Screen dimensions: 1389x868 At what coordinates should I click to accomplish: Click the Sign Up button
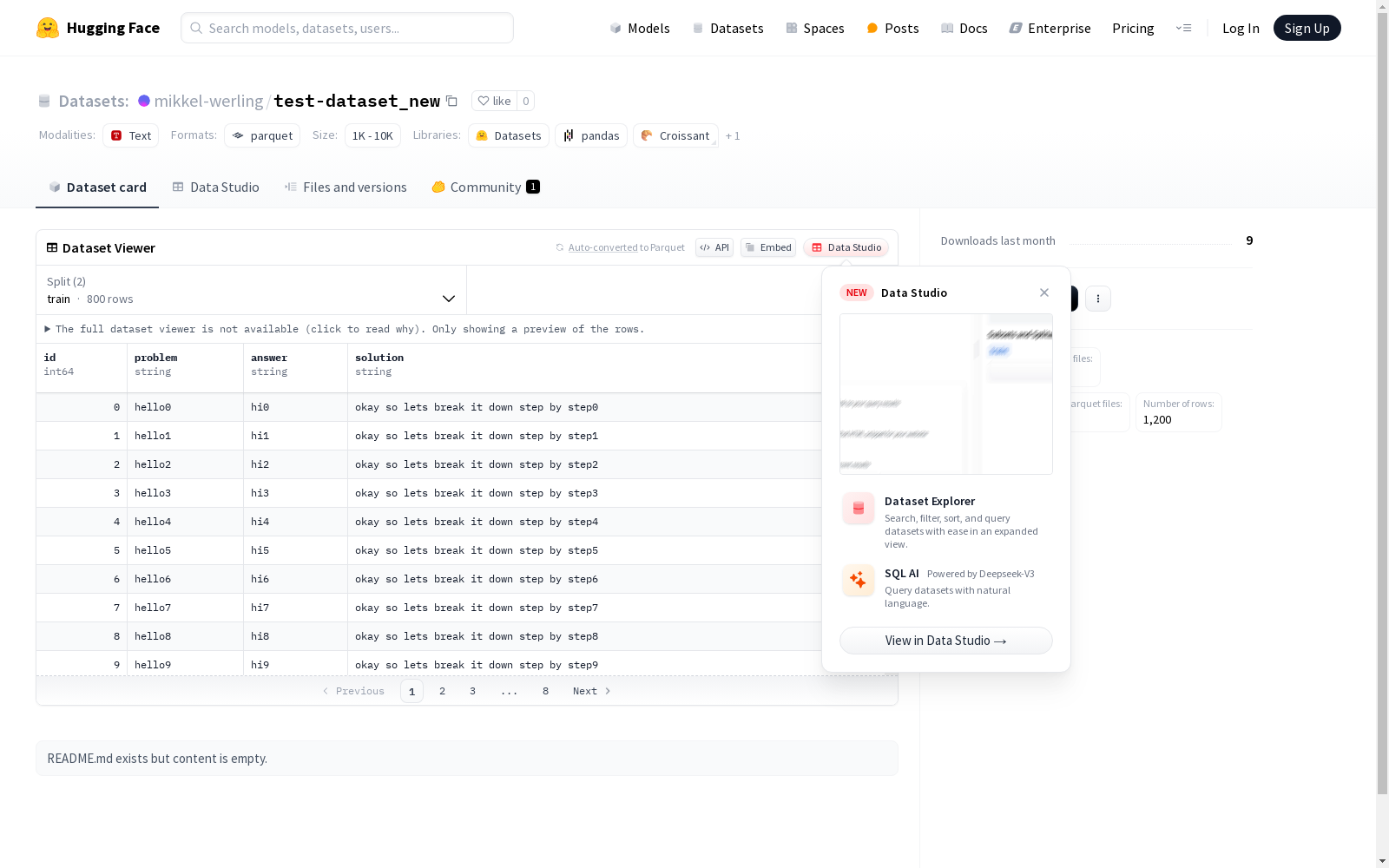1307,28
